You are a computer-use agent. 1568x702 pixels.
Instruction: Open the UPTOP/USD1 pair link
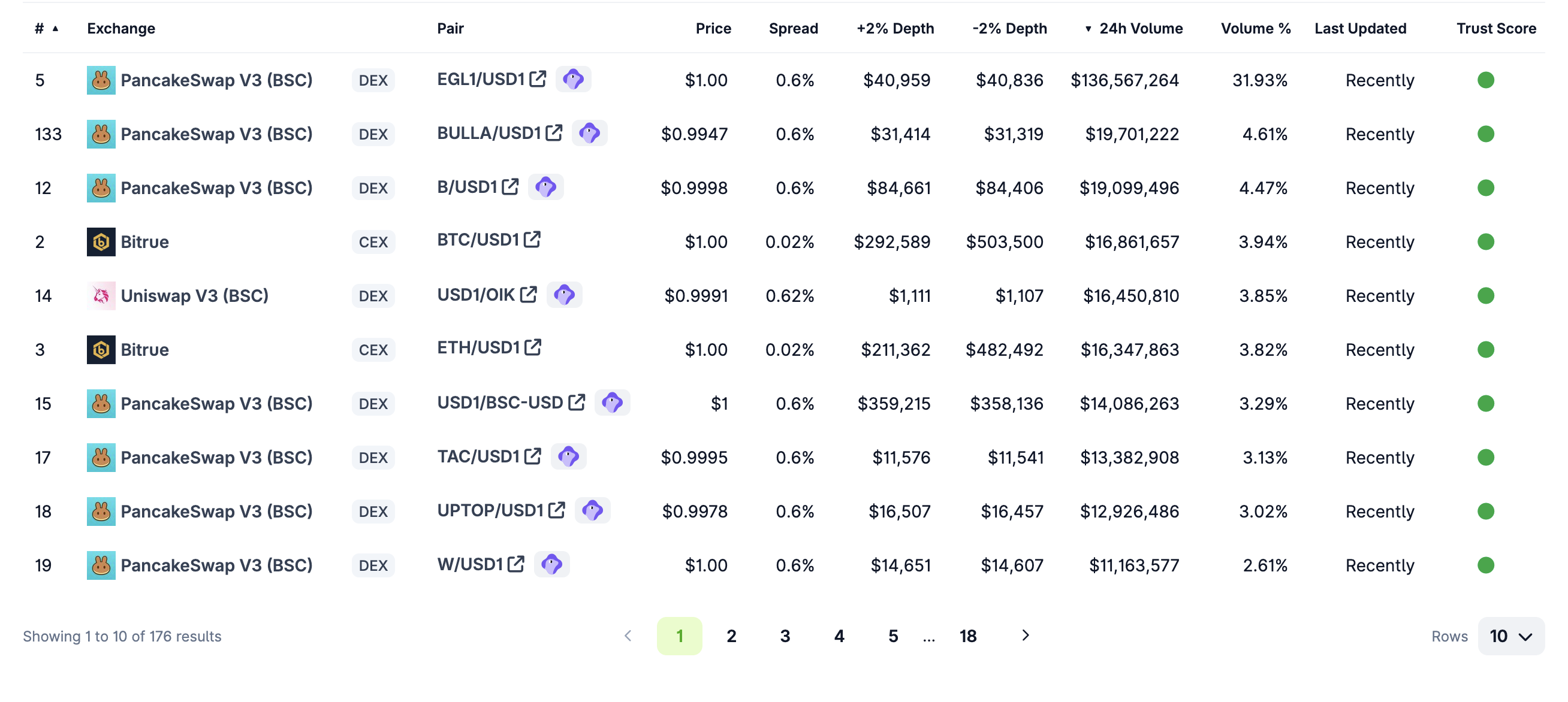point(490,510)
